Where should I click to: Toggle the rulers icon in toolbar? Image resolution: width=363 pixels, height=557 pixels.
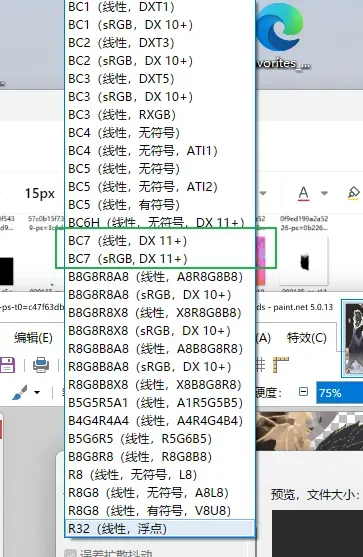280,365
